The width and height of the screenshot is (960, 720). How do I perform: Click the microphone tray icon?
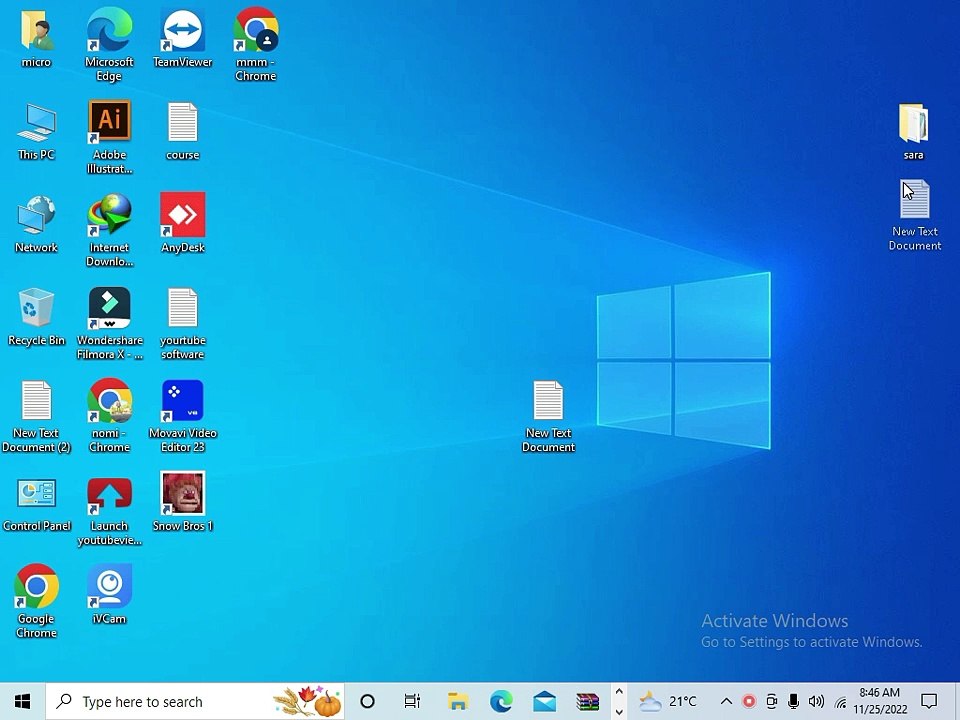[x=793, y=701]
